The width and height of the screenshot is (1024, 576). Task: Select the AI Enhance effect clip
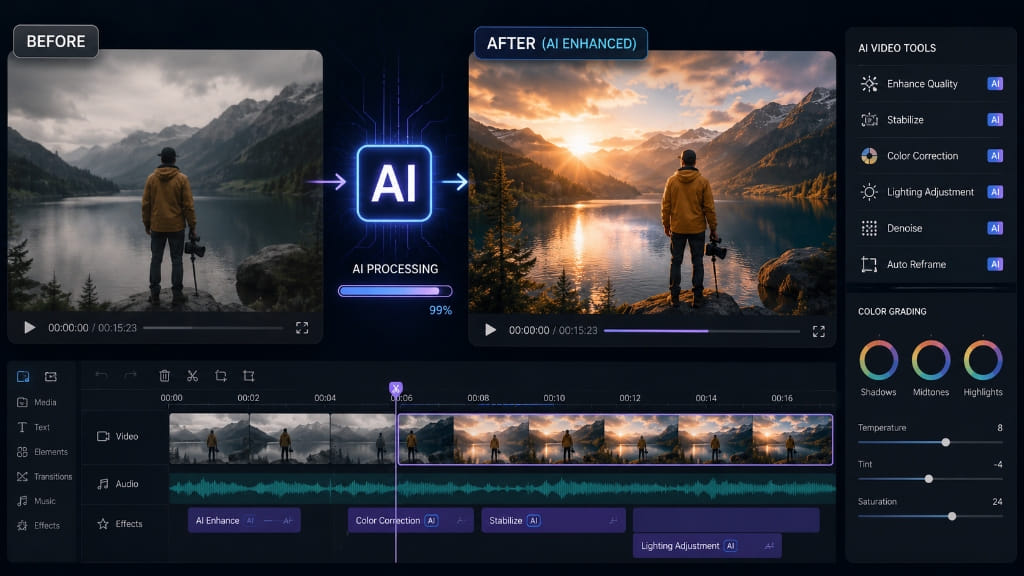coord(244,520)
